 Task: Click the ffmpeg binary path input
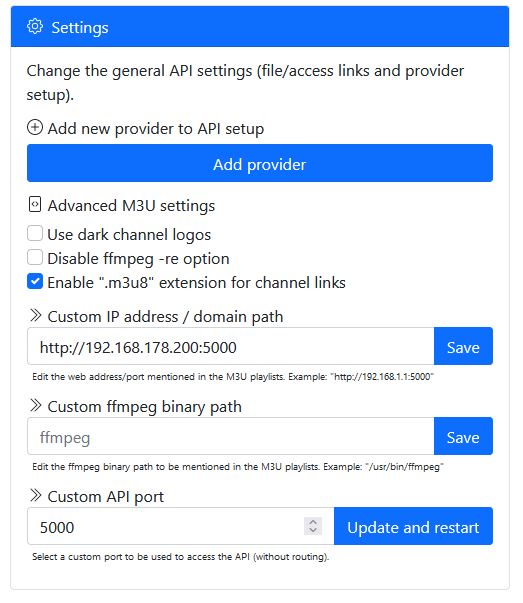(x=231, y=436)
